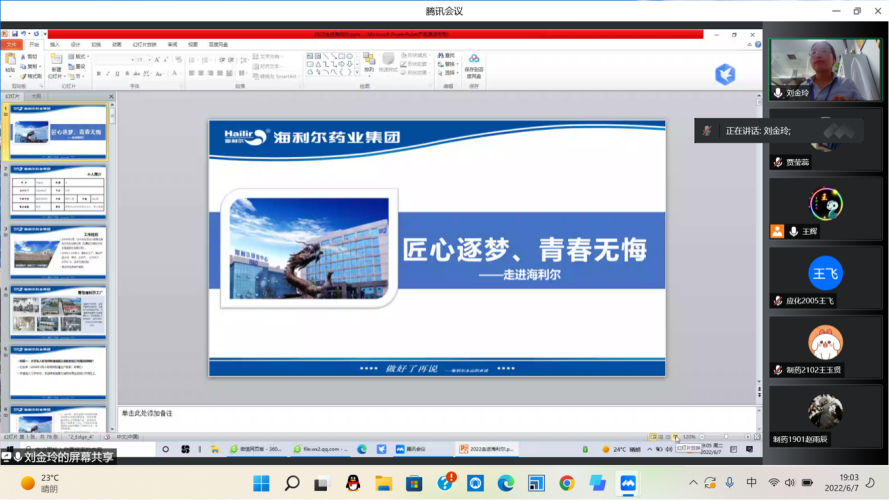889x500 pixels.
Task: Toggle Chinese input mode indicator 中
Action: click(x=751, y=483)
